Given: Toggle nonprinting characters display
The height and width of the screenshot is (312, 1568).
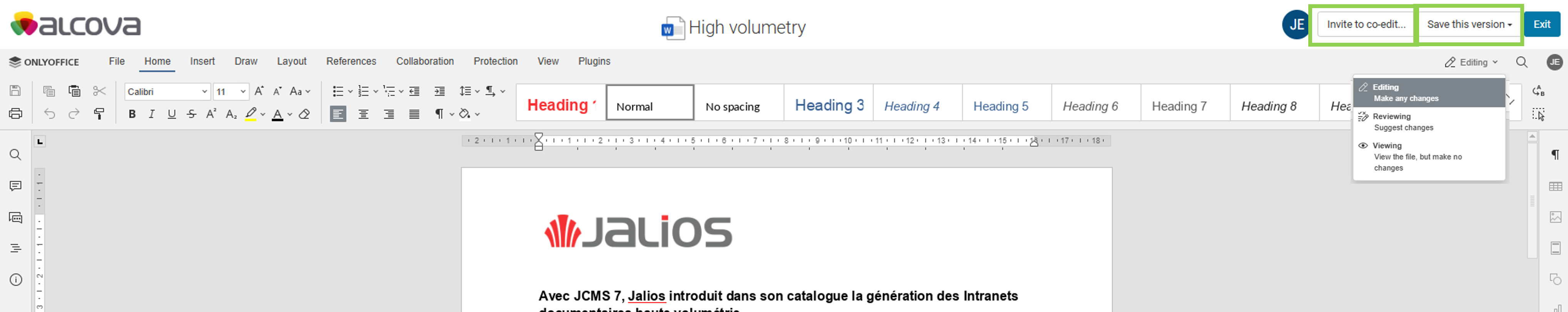Looking at the screenshot, I should point(439,114).
